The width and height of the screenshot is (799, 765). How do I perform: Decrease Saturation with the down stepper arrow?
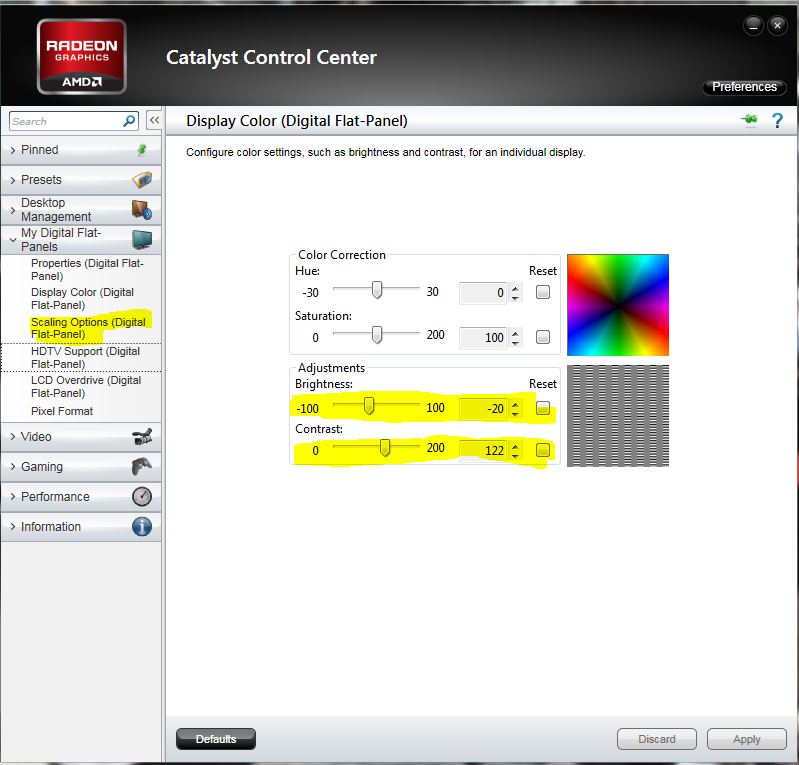pos(515,342)
